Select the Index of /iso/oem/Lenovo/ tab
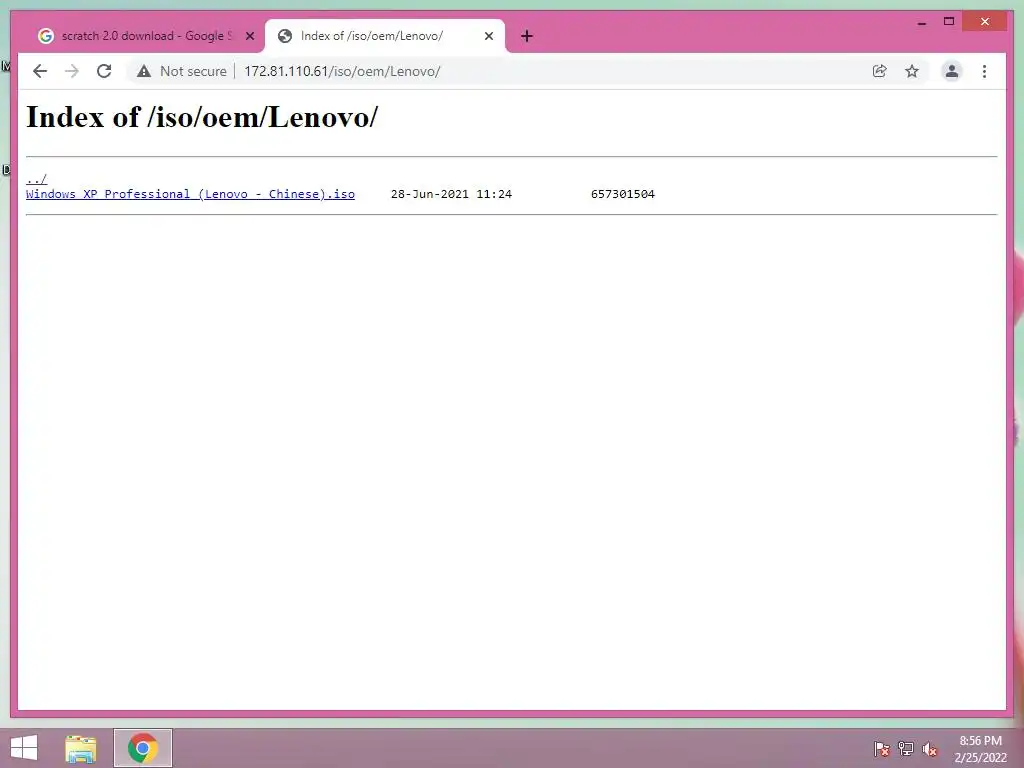Image resolution: width=1024 pixels, height=768 pixels. tap(385, 36)
